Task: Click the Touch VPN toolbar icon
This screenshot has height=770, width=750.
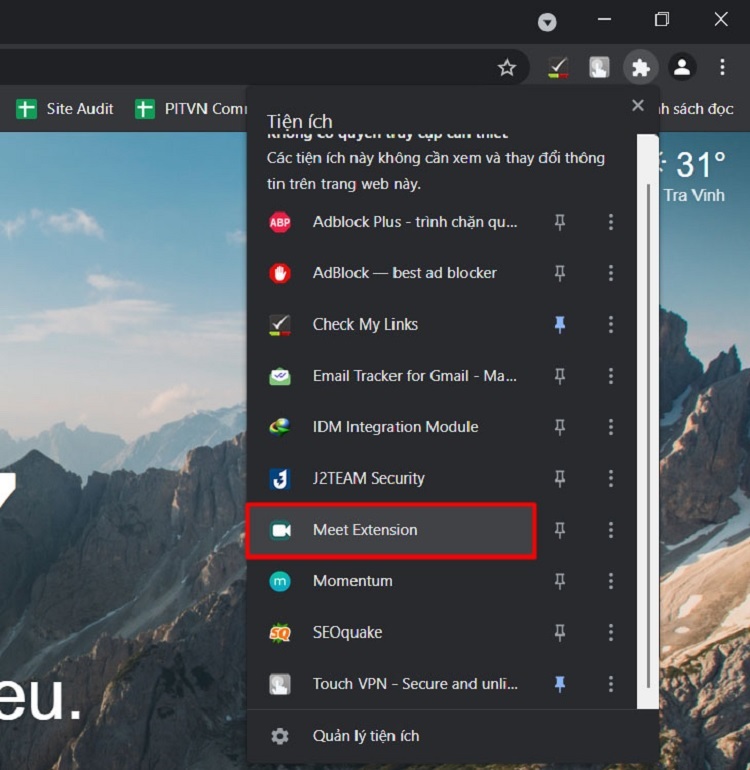Action: (x=599, y=67)
